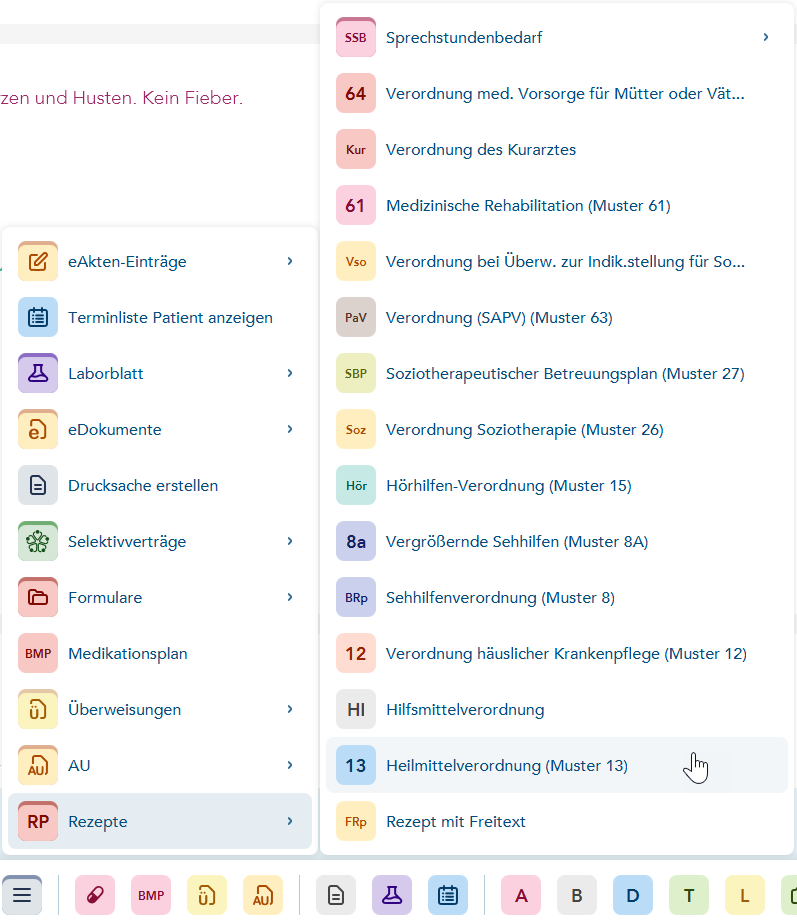Expand the Laborblatt submenu arrow

tap(290, 373)
